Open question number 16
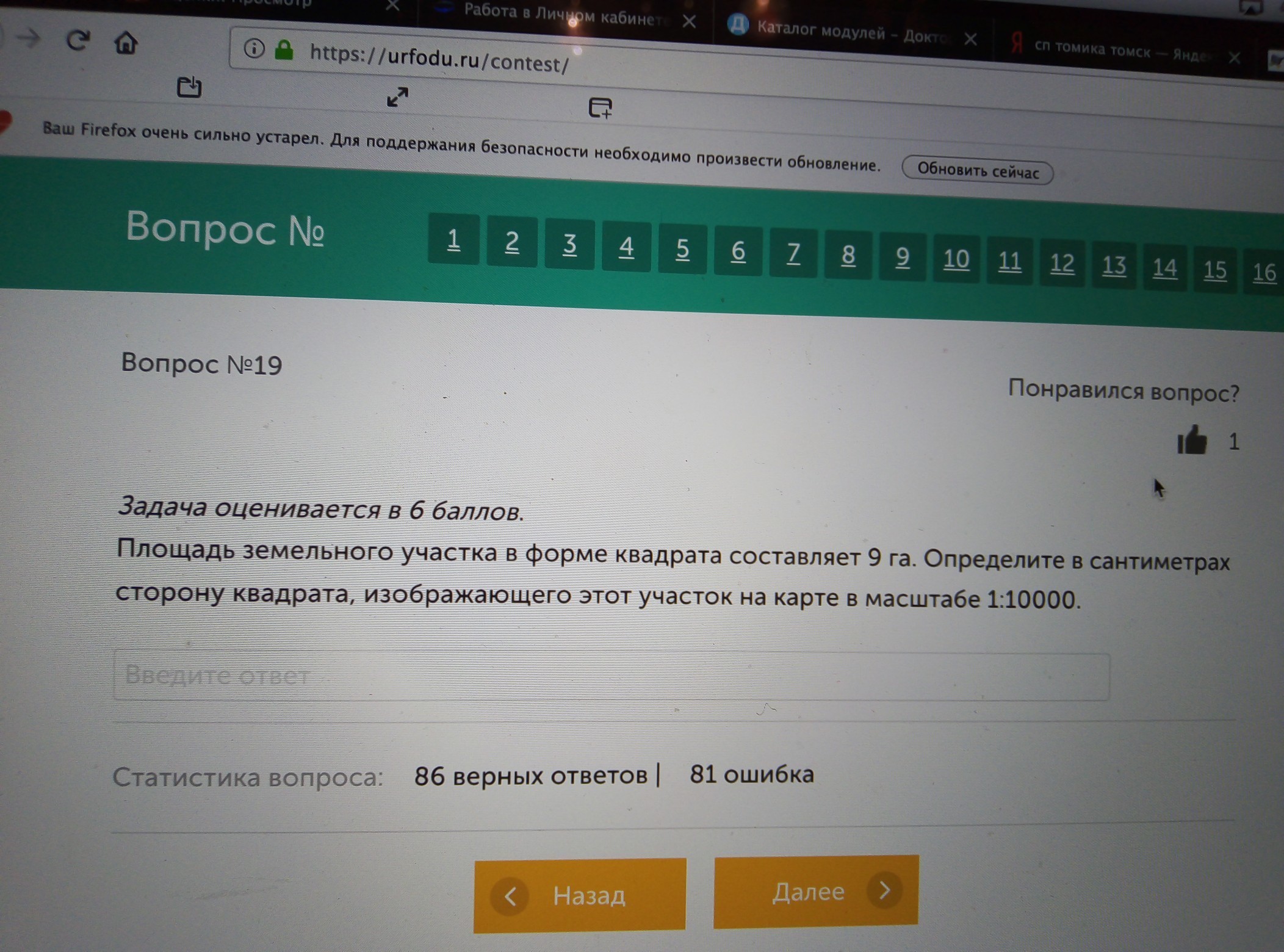Screen dimensions: 1284x952 [1263, 273]
